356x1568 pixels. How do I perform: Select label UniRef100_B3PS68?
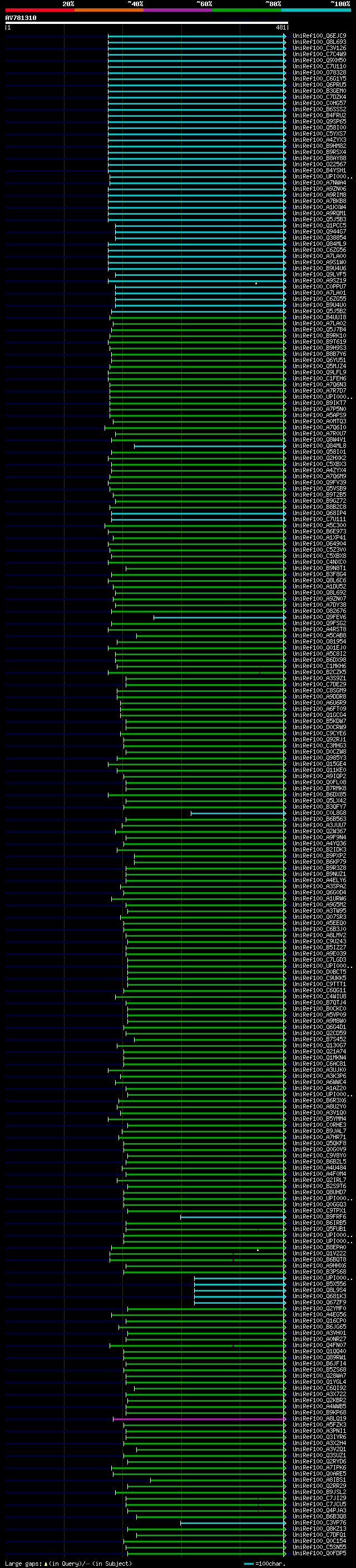click(319, 1272)
